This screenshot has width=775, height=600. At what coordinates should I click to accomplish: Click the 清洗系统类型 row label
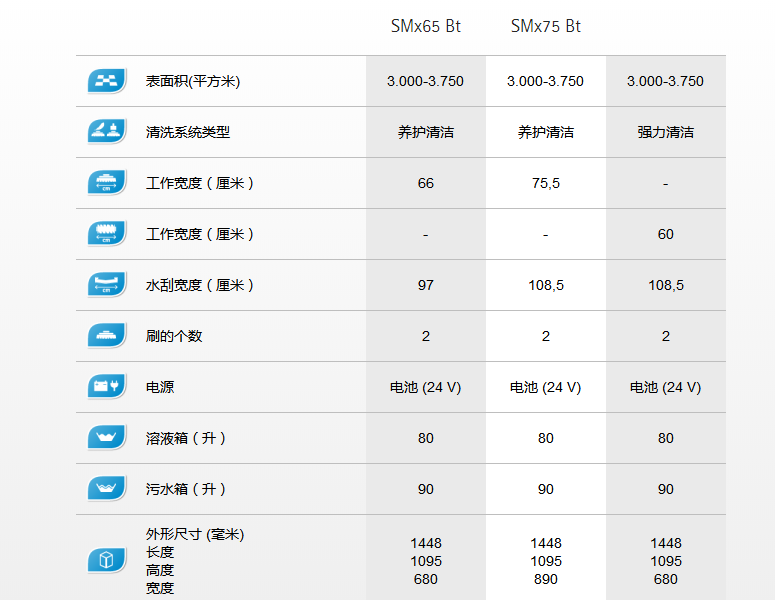click(188, 132)
